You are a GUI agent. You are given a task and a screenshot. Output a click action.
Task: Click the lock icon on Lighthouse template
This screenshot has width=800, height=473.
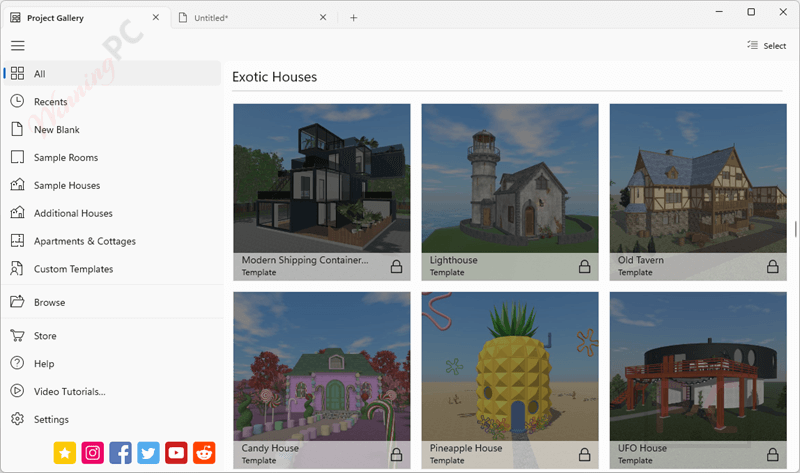(x=585, y=266)
